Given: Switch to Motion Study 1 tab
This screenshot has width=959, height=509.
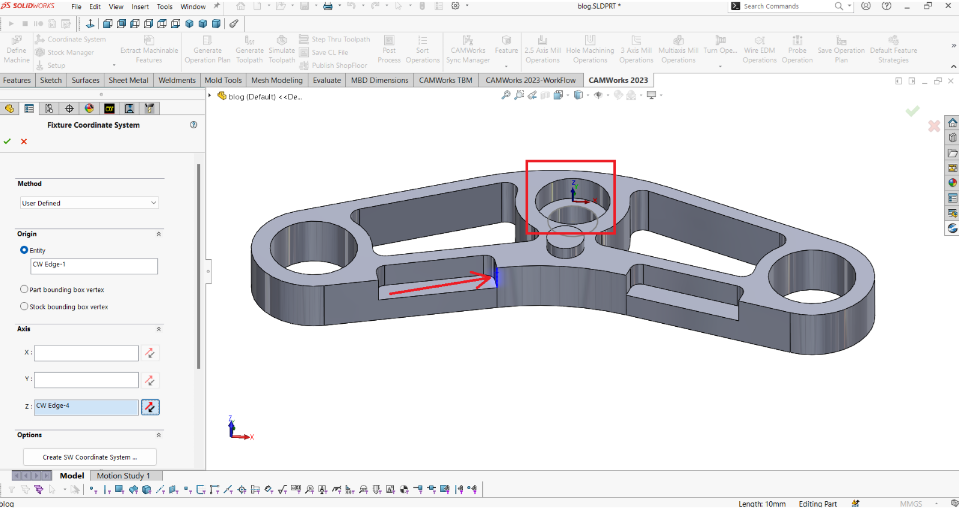Looking at the screenshot, I should click(x=122, y=476).
